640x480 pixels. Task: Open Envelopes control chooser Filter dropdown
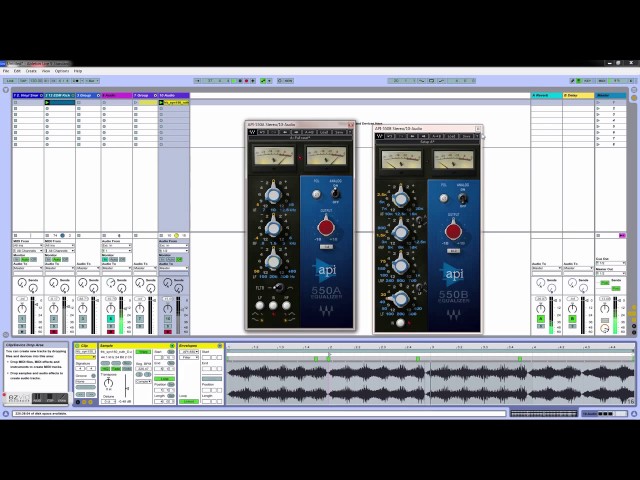[189, 358]
